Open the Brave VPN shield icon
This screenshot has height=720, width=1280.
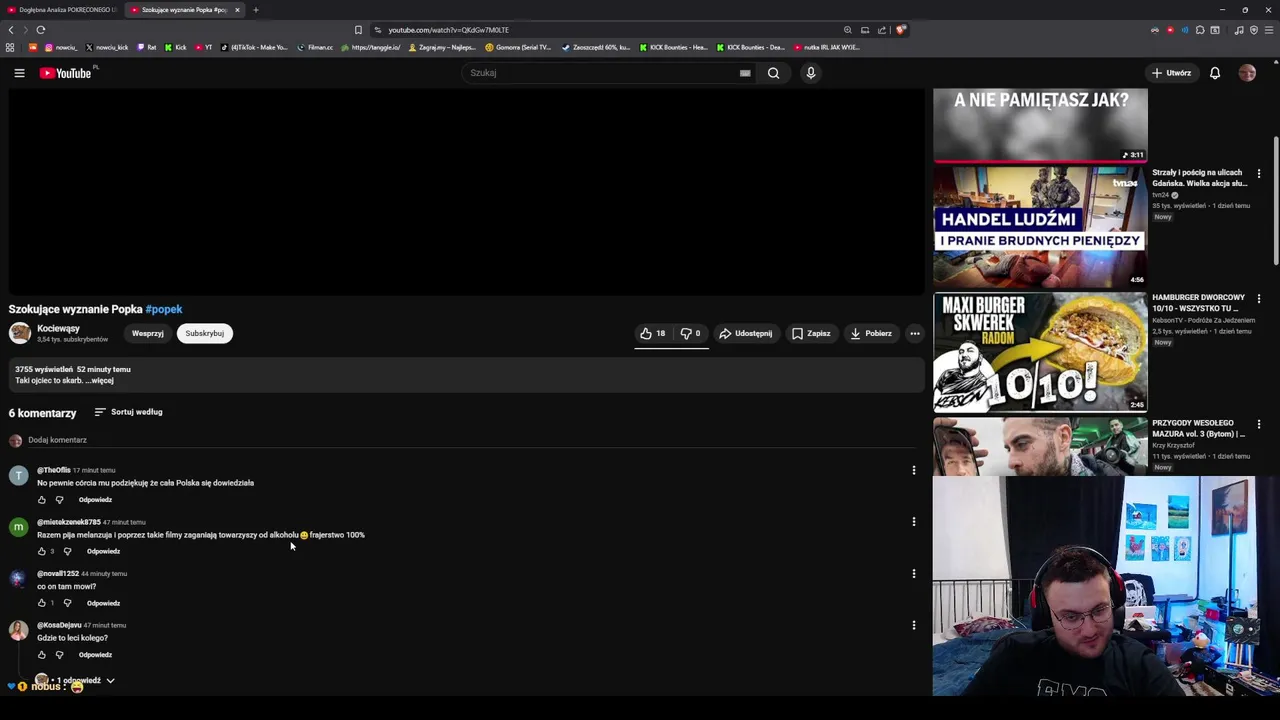(1254, 30)
